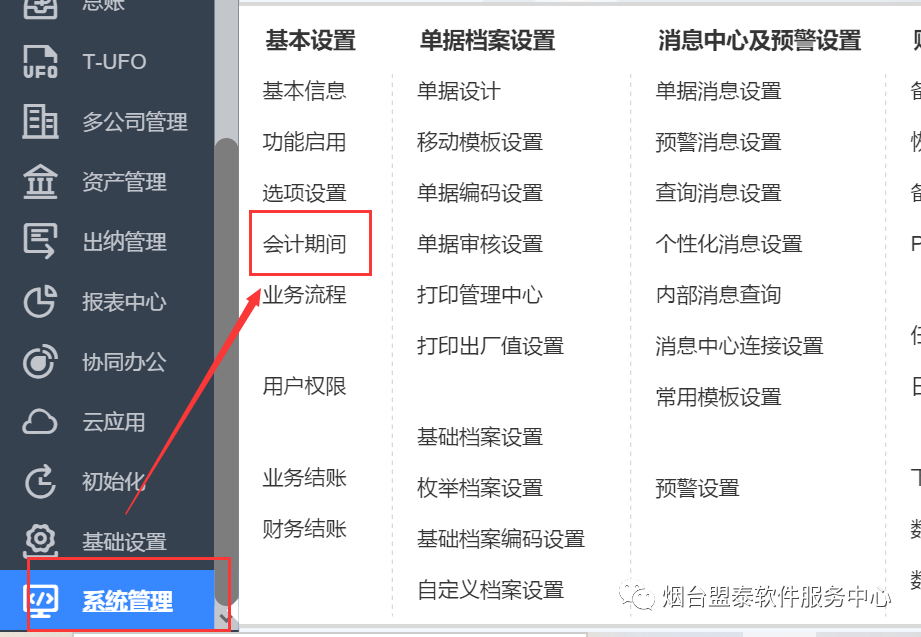
Task: Click the sidebar scroll-down chevron arrow
Action: [x=226, y=618]
